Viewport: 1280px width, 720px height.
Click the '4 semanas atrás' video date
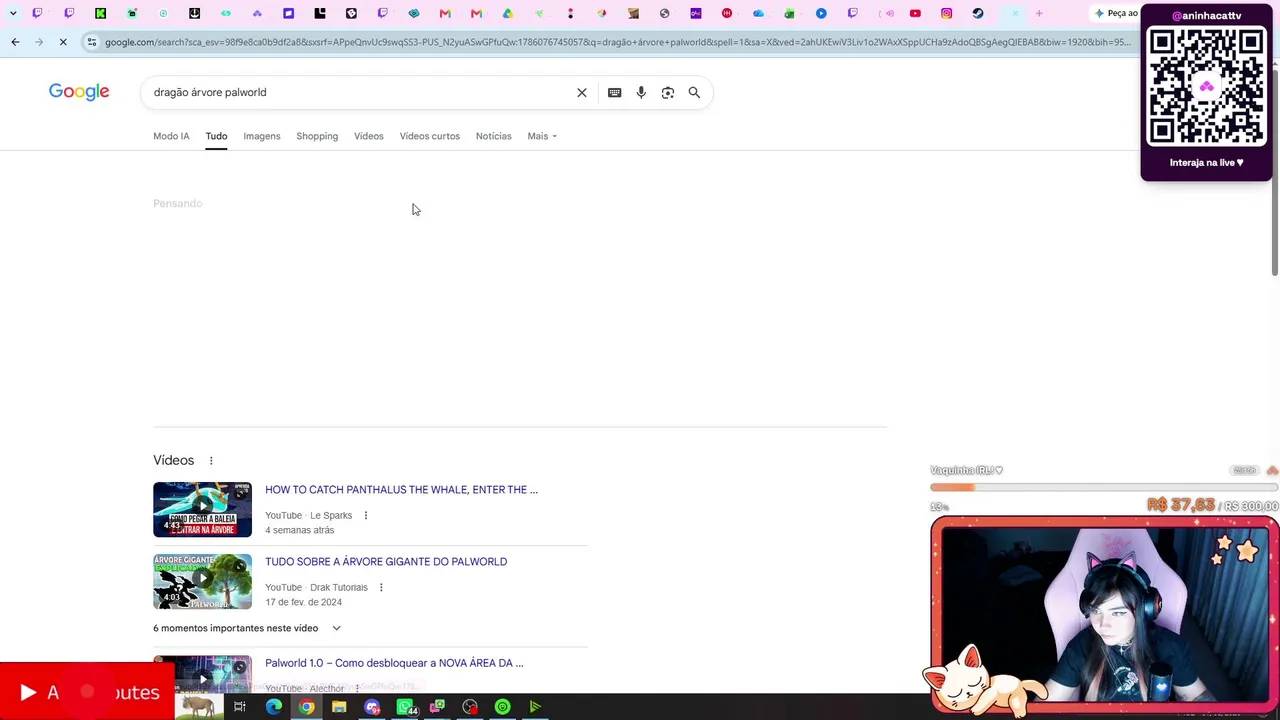click(300, 530)
